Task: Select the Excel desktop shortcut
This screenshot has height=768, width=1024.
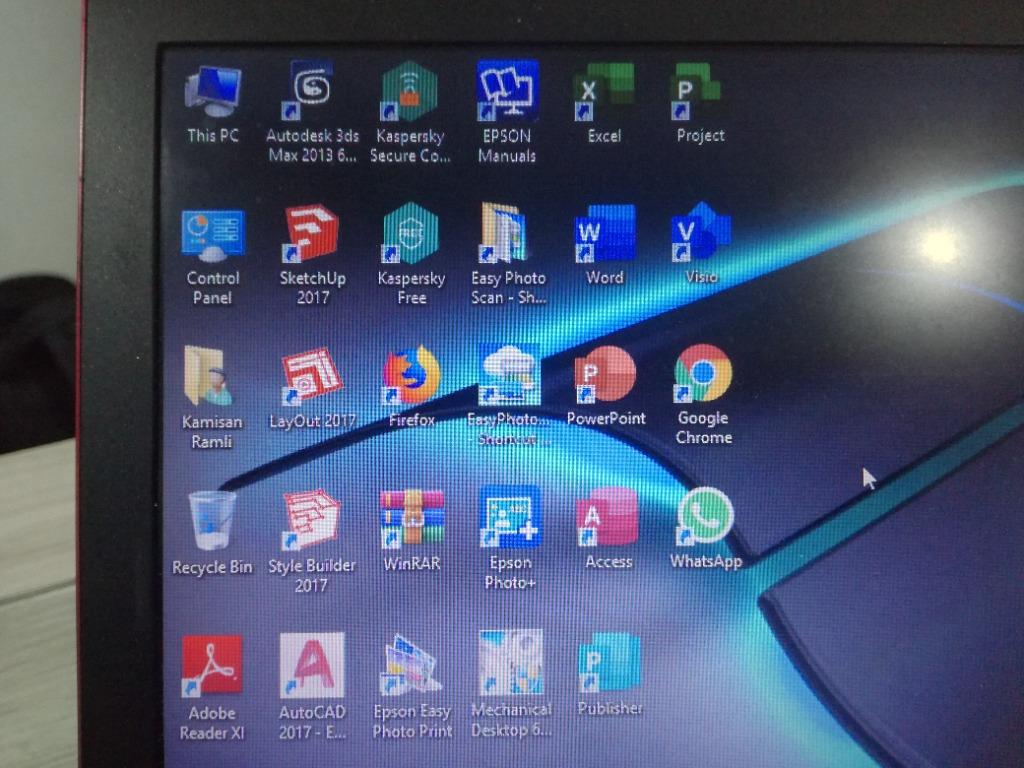Action: pyautogui.click(x=603, y=92)
